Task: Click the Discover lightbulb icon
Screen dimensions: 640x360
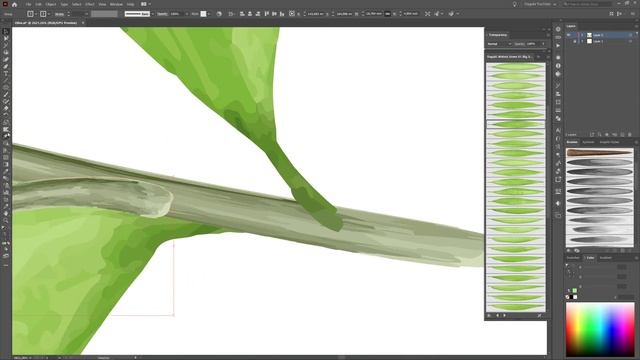Action: [514, 4]
